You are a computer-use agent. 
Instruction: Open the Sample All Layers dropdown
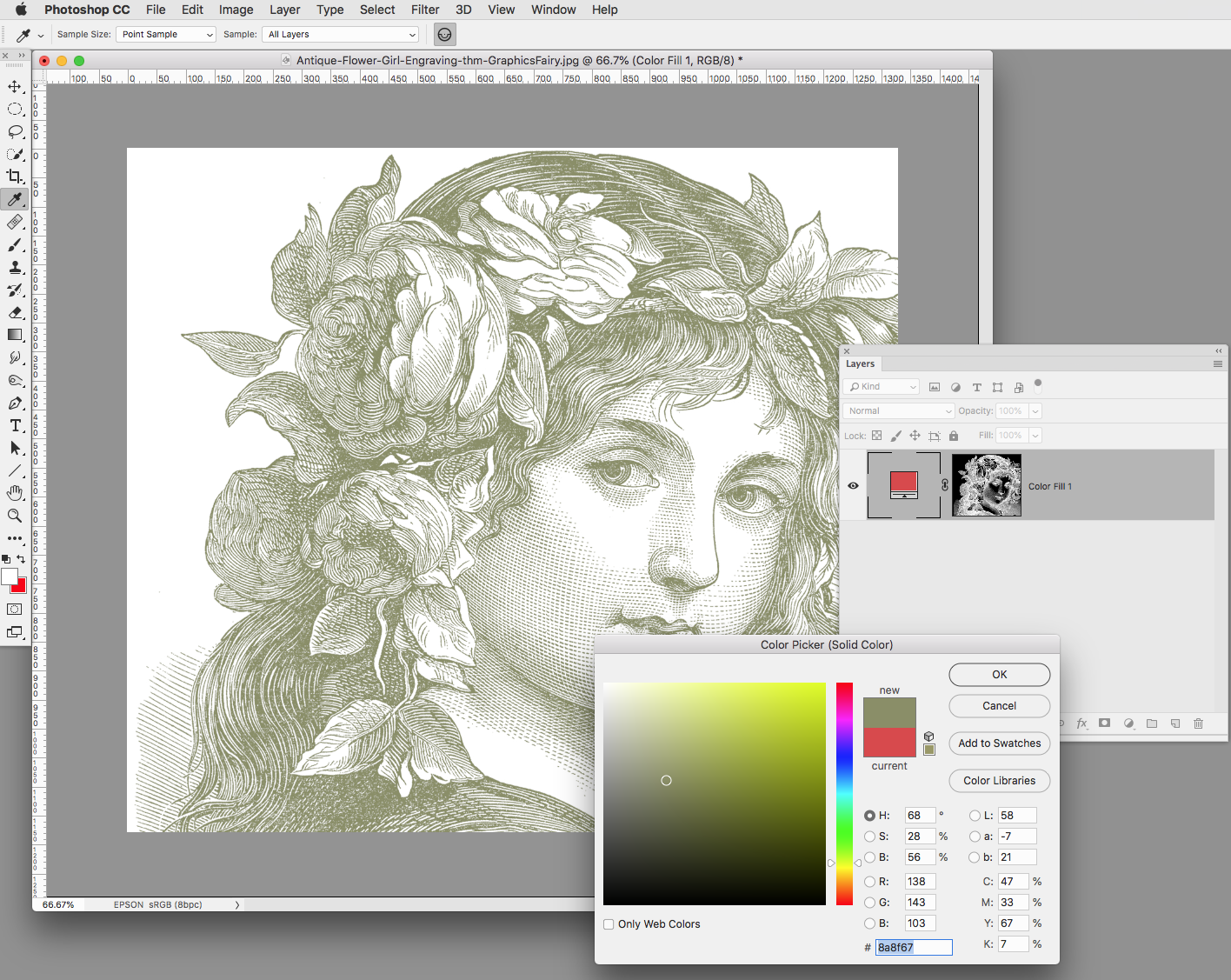click(x=340, y=35)
